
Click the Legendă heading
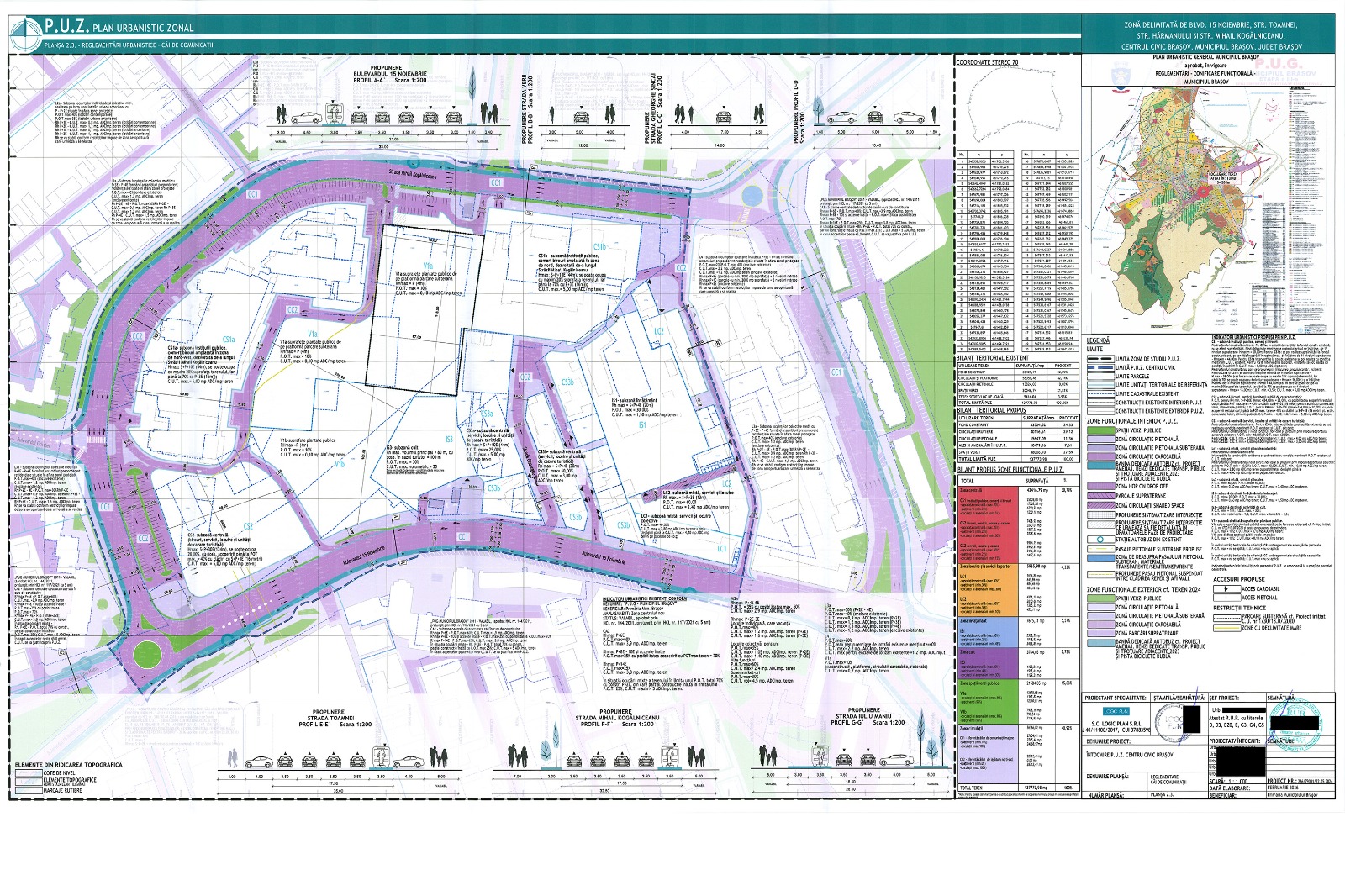1098,340
